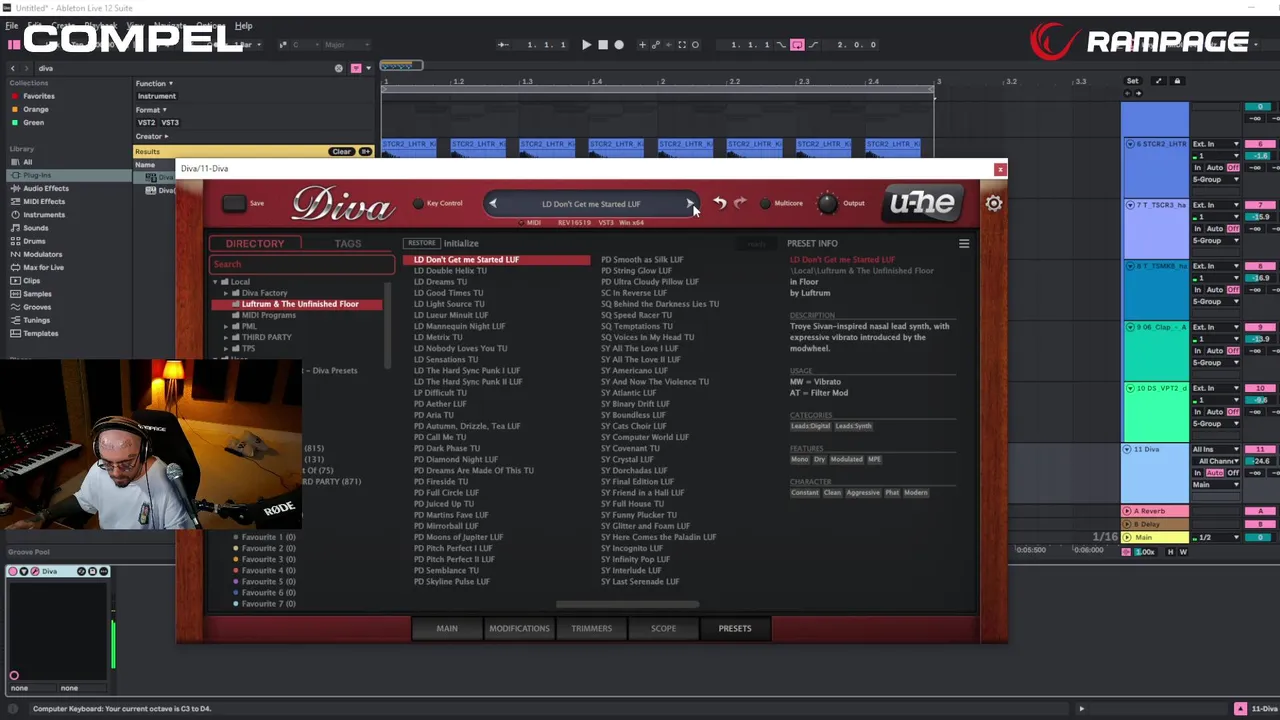Expand the Diva Factory folder
Screen dimensions: 1280x720
click(x=226, y=293)
